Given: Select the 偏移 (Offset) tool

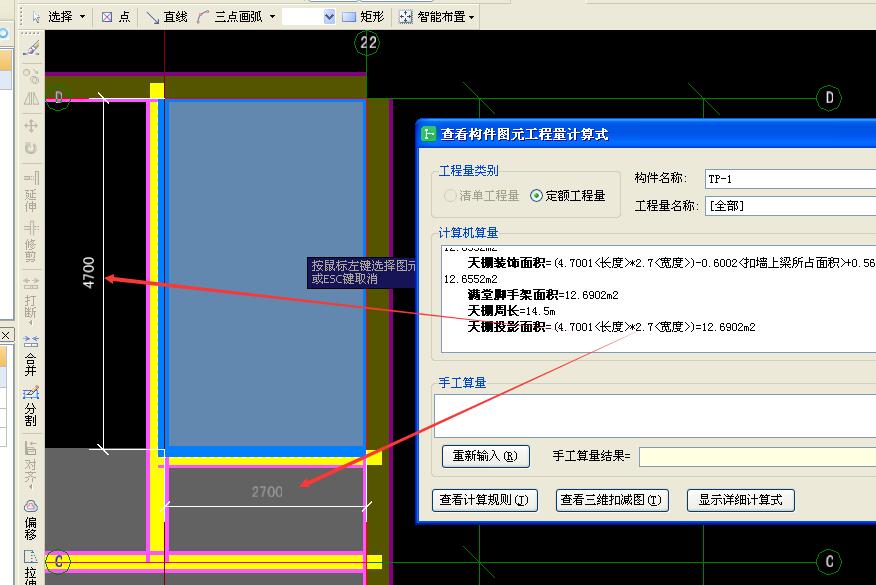Looking at the screenshot, I should 31,520.
